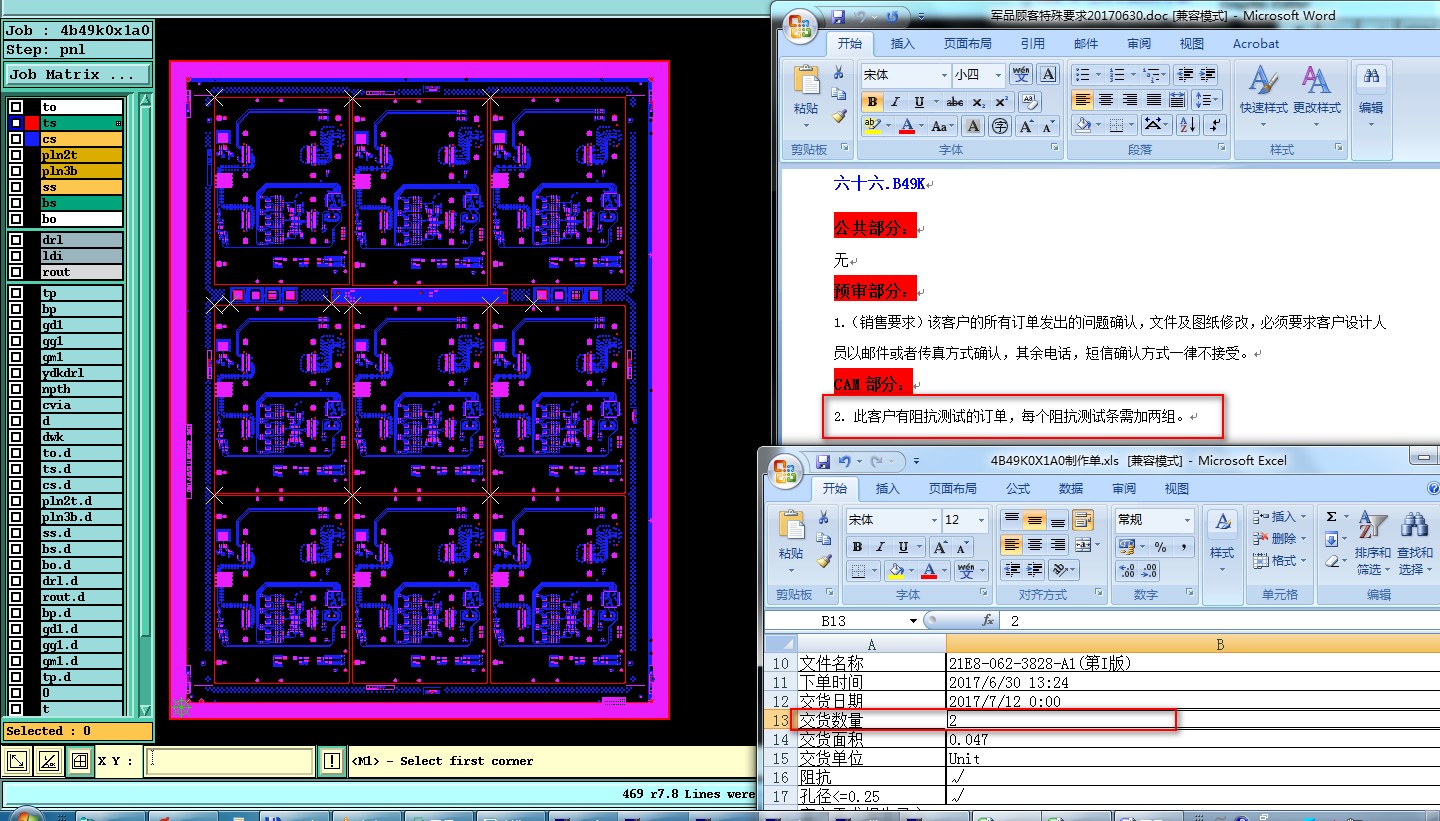Open the 公式 tab in Excel
This screenshot has width=1440, height=821.
1017,489
